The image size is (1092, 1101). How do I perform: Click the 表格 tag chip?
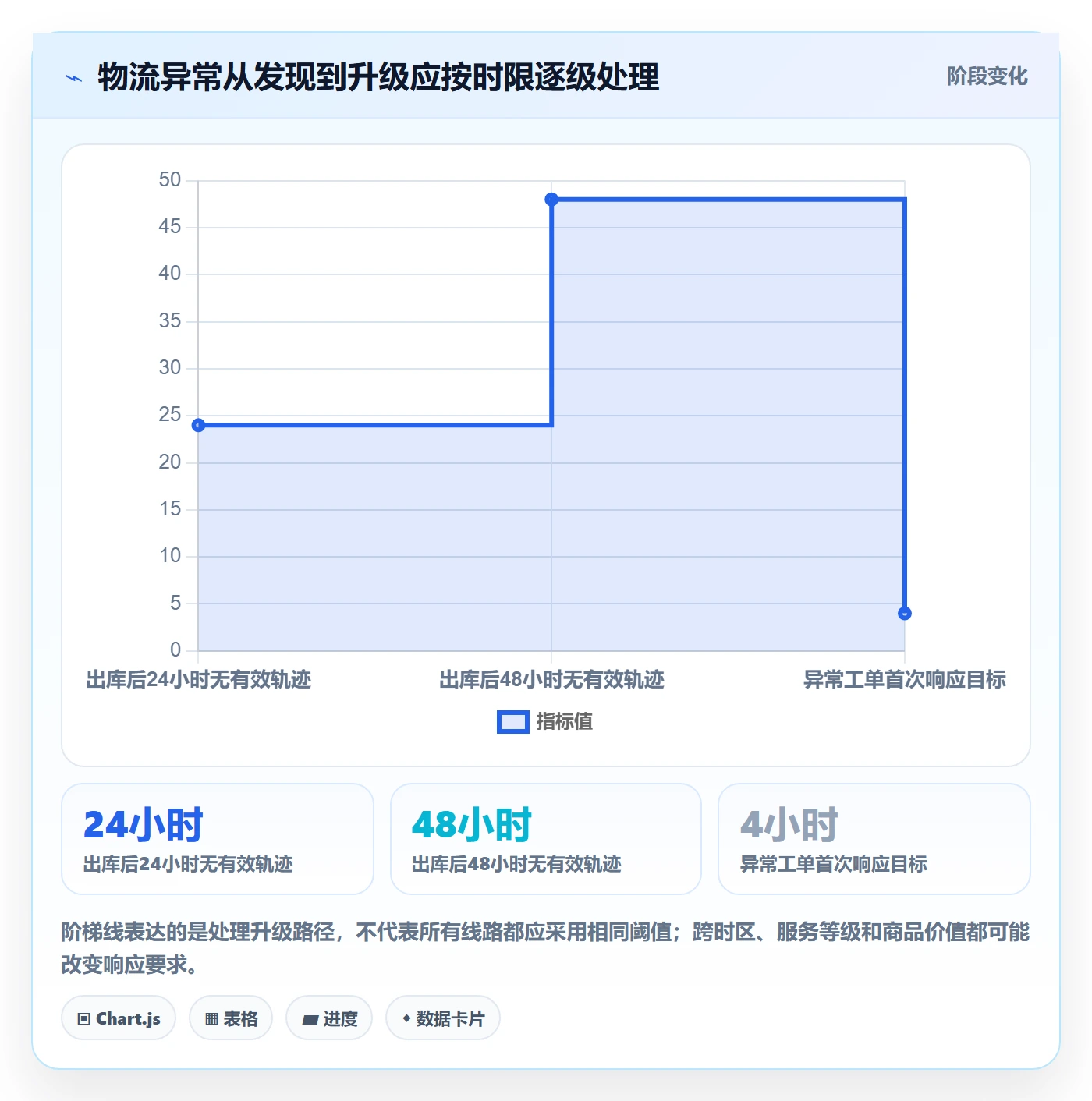pyautogui.click(x=231, y=1018)
